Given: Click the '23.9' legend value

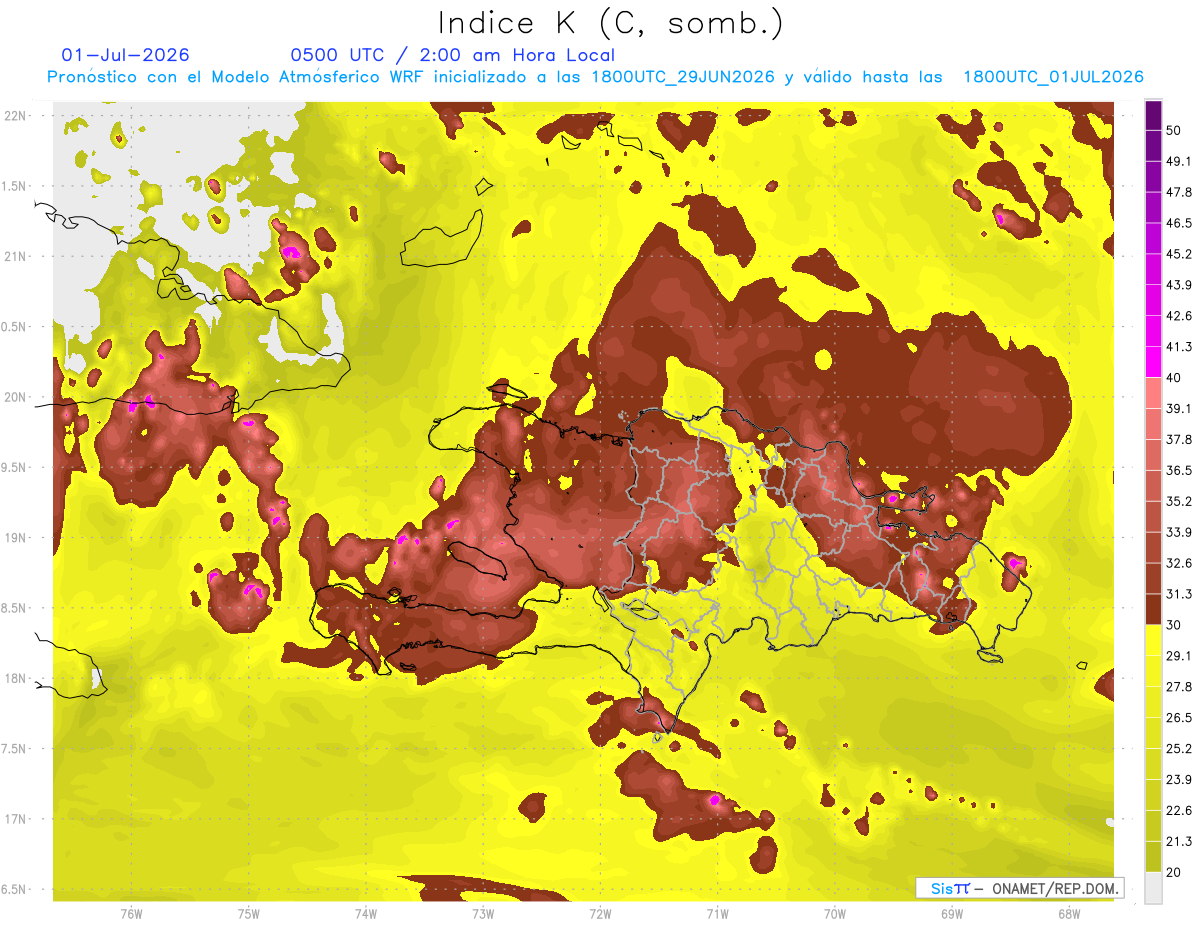Looking at the screenshot, I should 1179,780.
